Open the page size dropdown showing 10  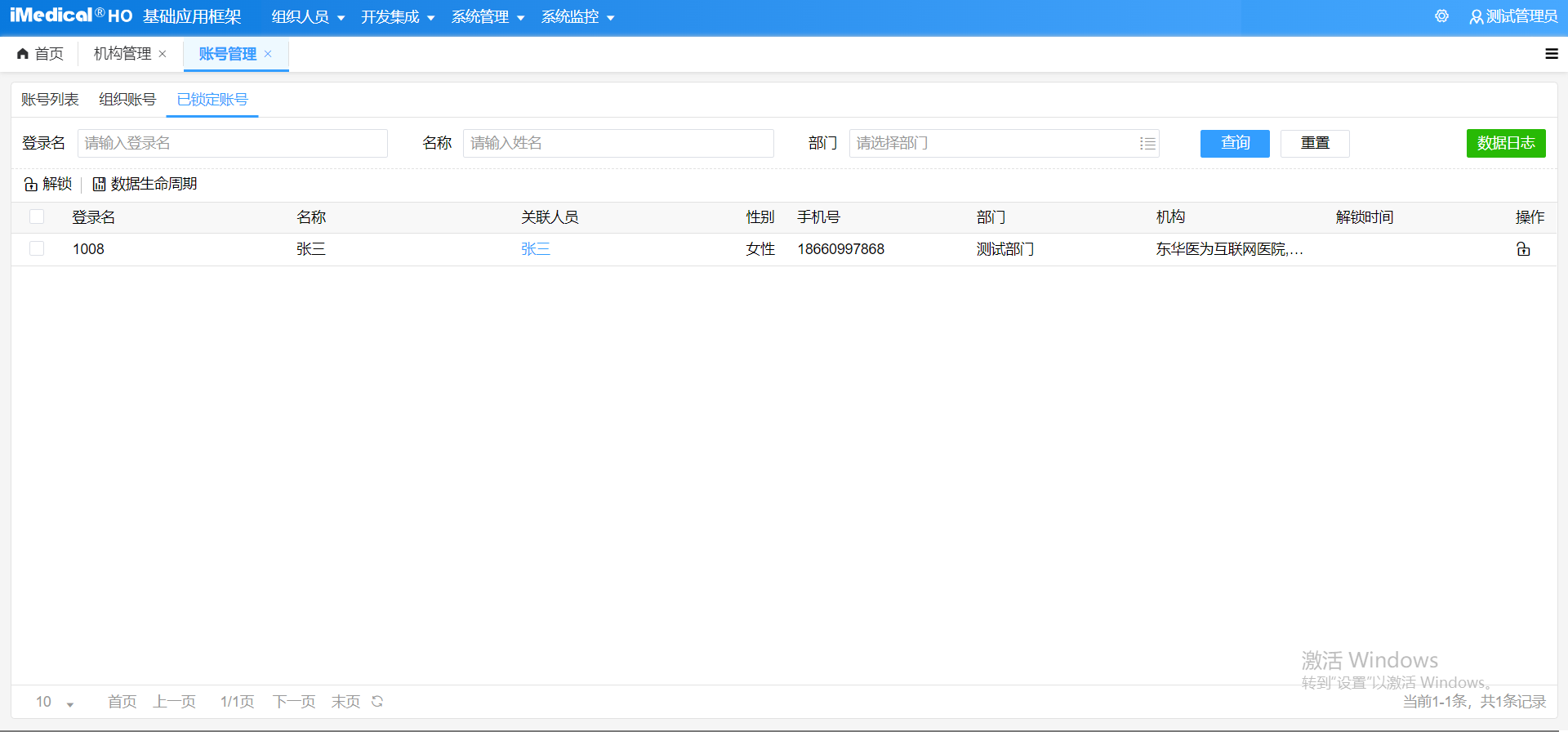pos(55,702)
